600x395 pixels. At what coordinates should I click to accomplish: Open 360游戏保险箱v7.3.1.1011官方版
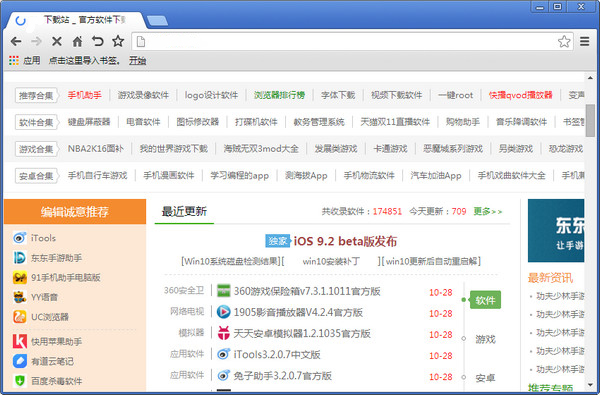click(x=307, y=291)
